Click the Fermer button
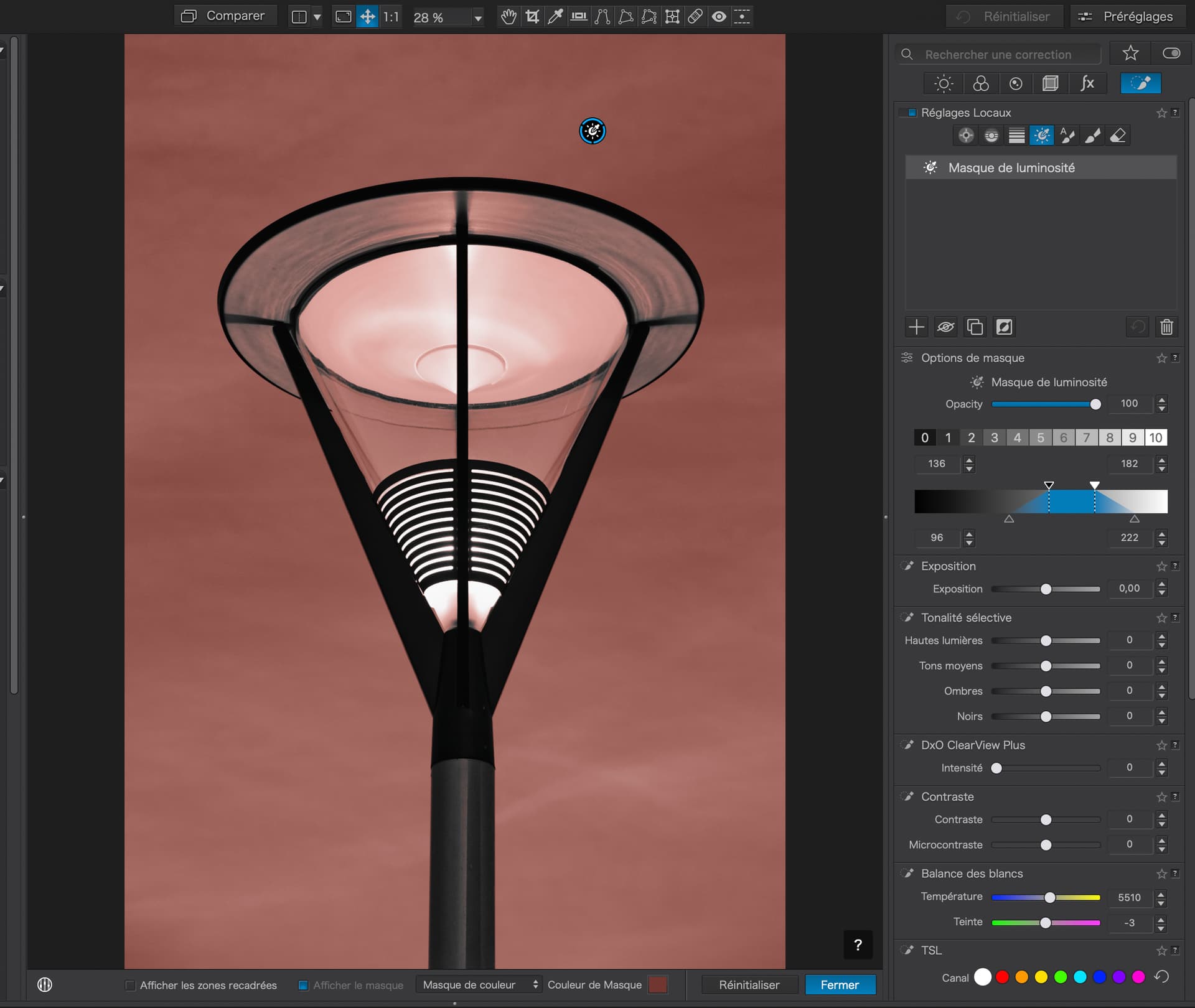Image resolution: width=1195 pixels, height=1008 pixels. coord(840,985)
